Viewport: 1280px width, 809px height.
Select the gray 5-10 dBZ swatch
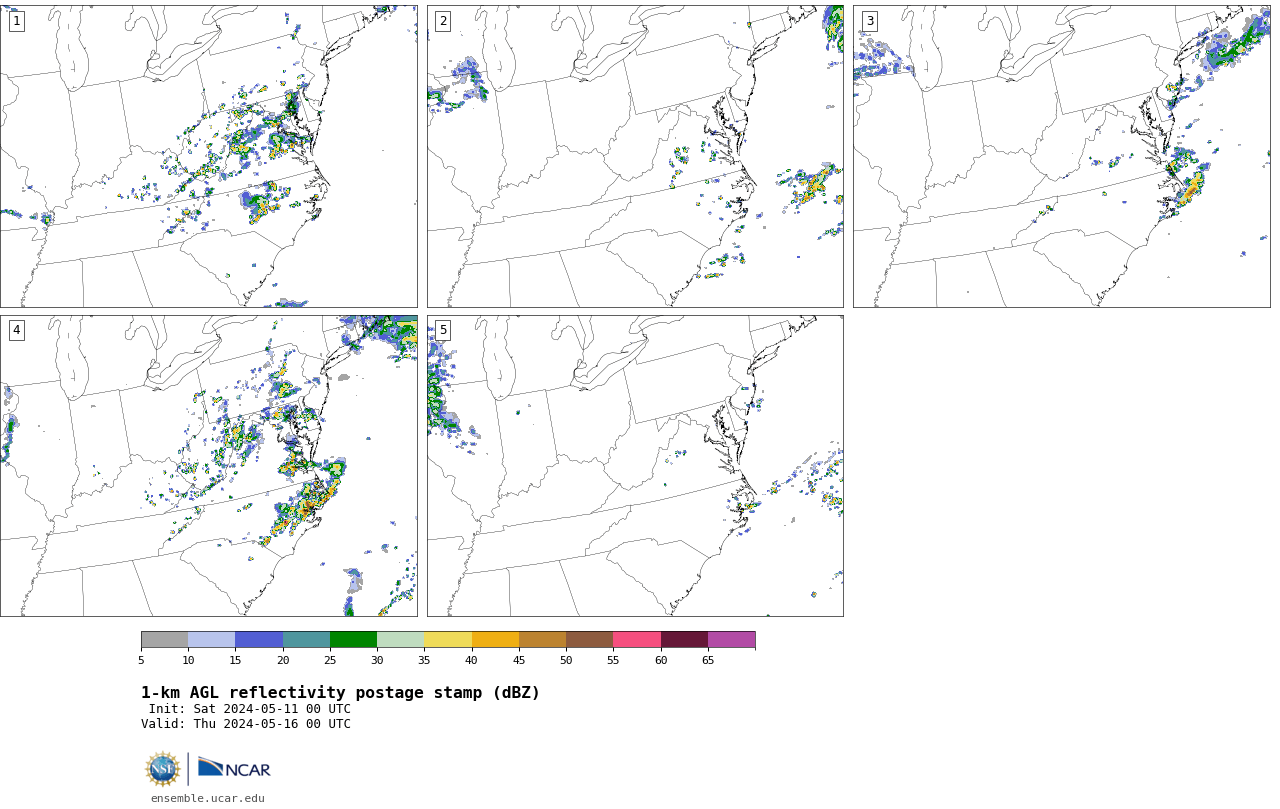tap(165, 640)
